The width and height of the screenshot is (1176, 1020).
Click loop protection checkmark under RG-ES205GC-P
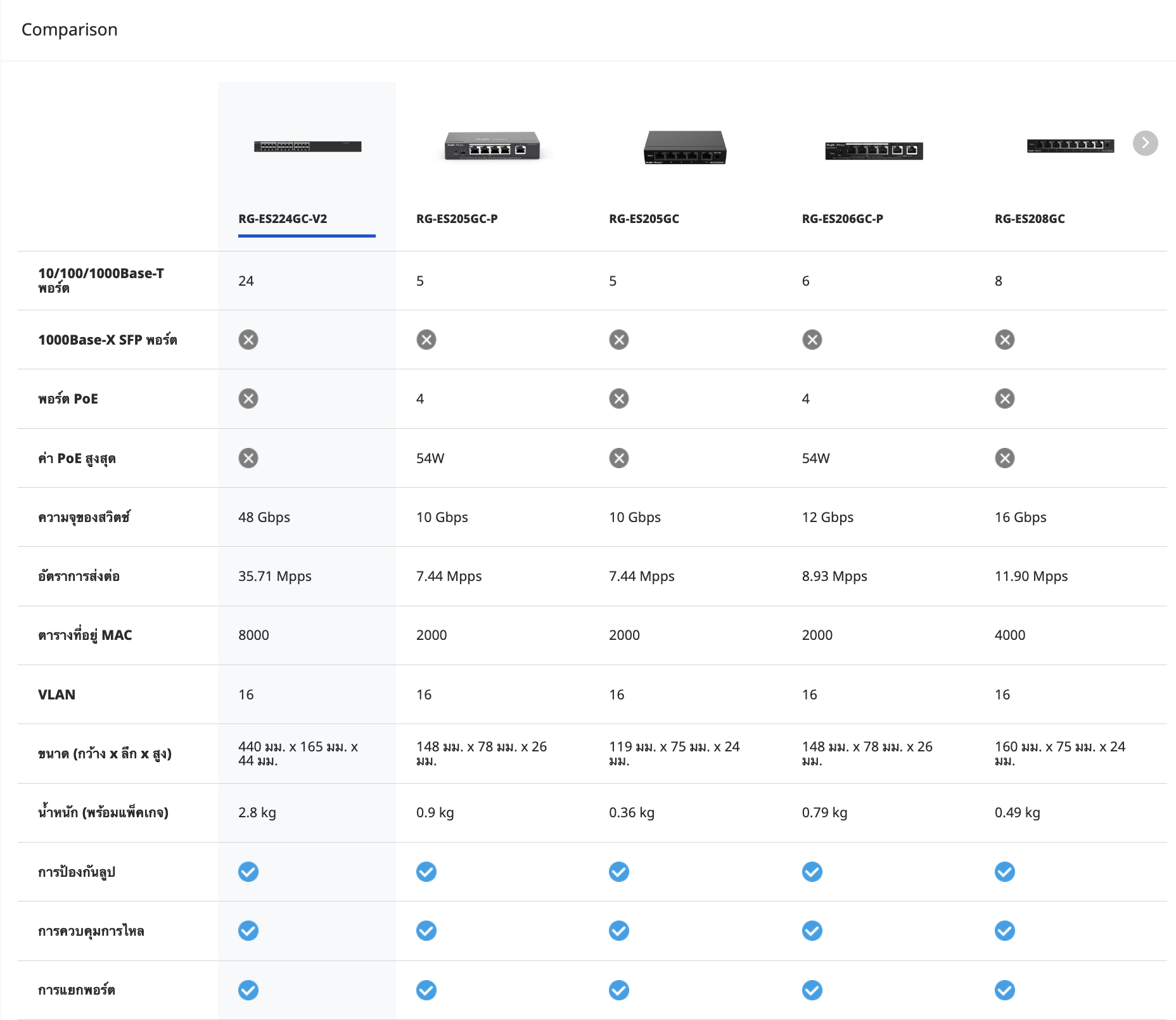(426, 872)
